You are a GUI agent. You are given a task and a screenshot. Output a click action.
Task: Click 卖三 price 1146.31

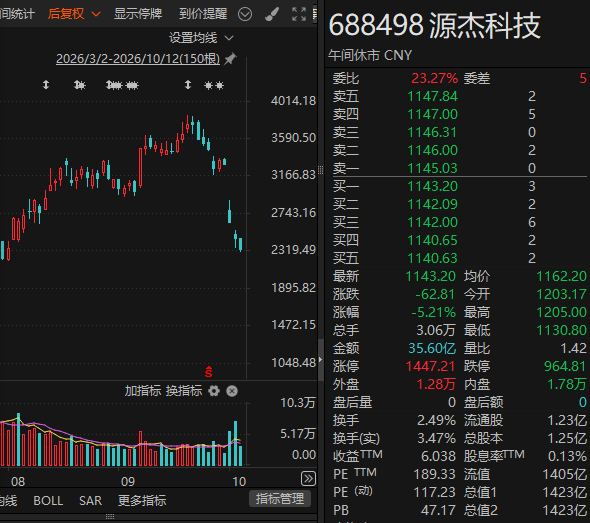click(433, 132)
